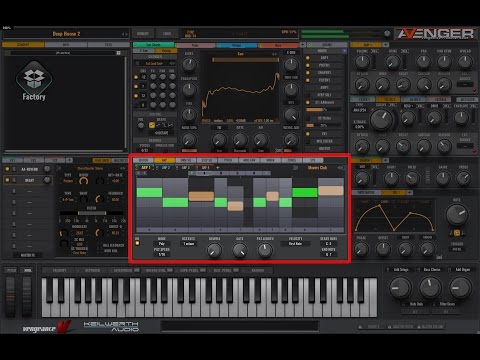The height and width of the screenshot is (360, 480).
Task: Toggle the first effect slot light
Action: tap(7, 169)
